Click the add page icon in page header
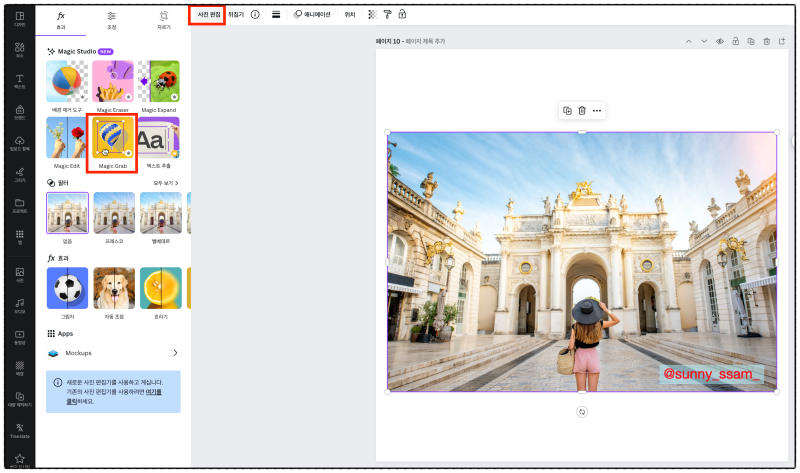This screenshot has width=800, height=473. 782,41
